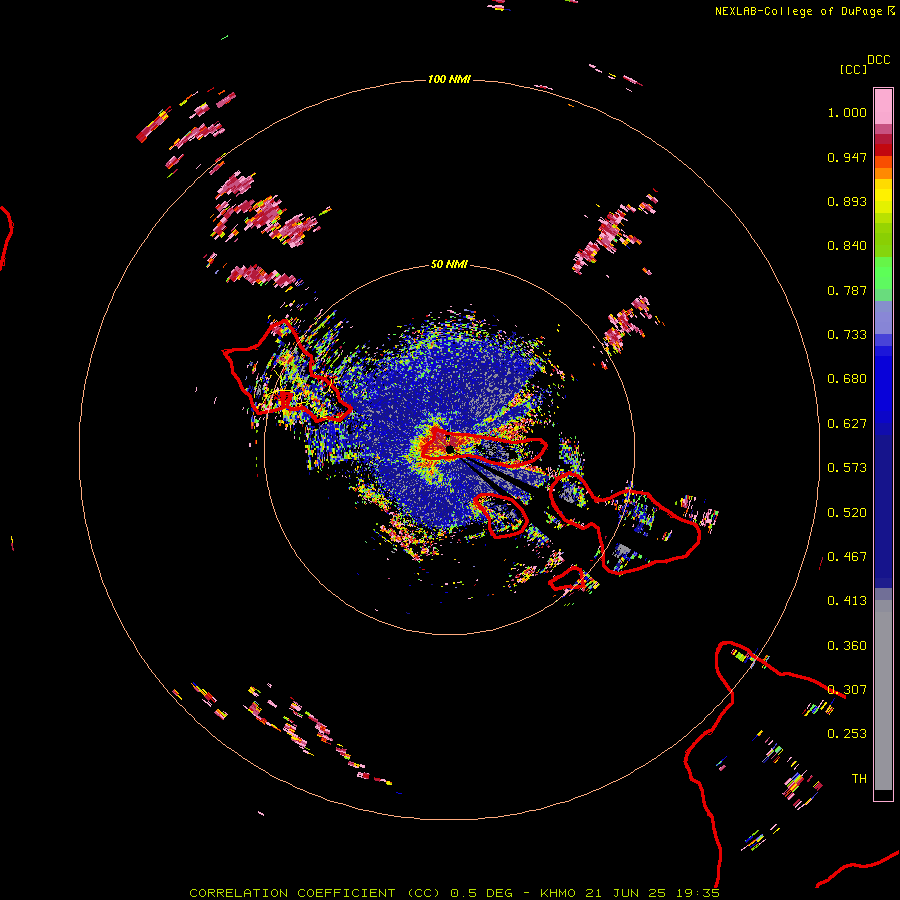900x900 pixels.
Task: Click the 0.893 scale value
Action: [x=847, y=201]
